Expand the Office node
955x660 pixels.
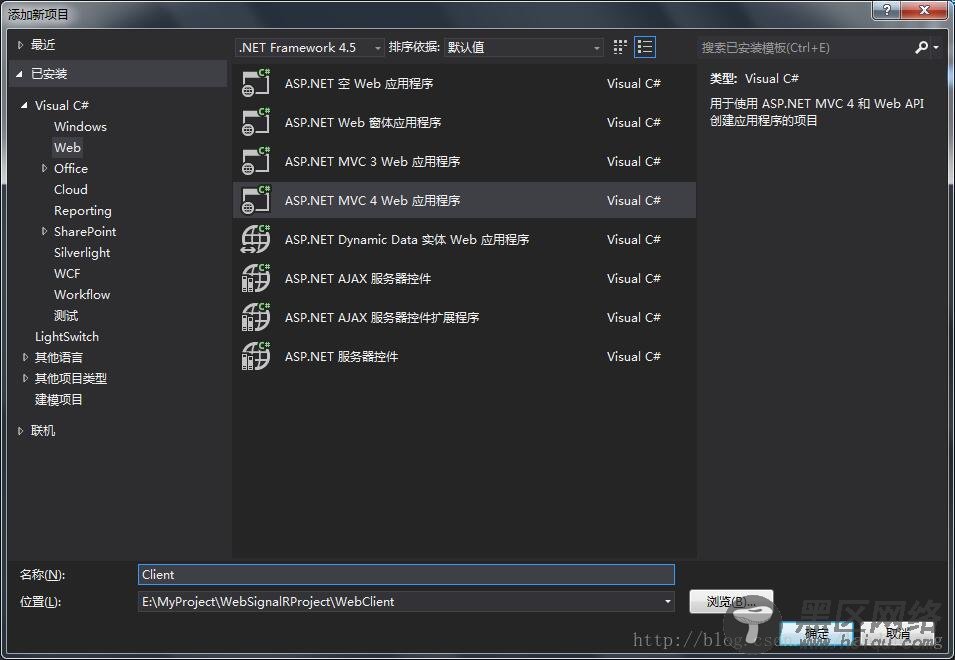tap(44, 168)
